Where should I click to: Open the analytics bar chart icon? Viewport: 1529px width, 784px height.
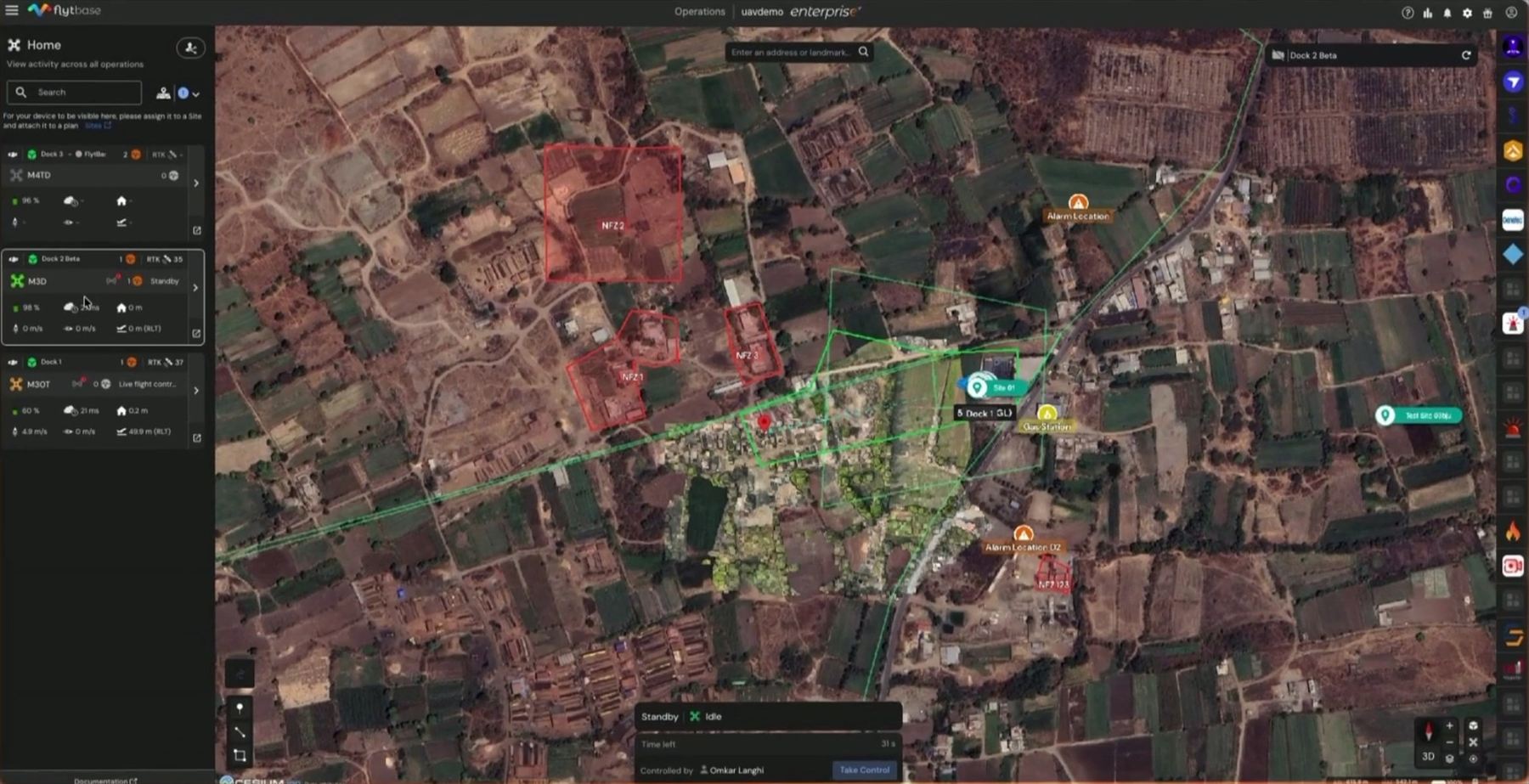1428,13
